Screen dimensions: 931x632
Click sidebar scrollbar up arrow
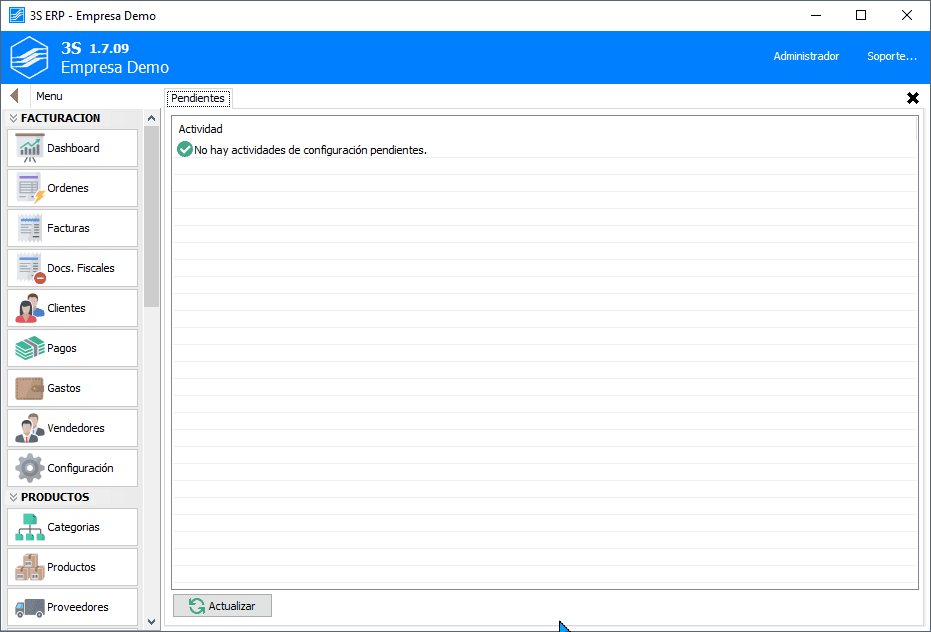pyautogui.click(x=151, y=118)
